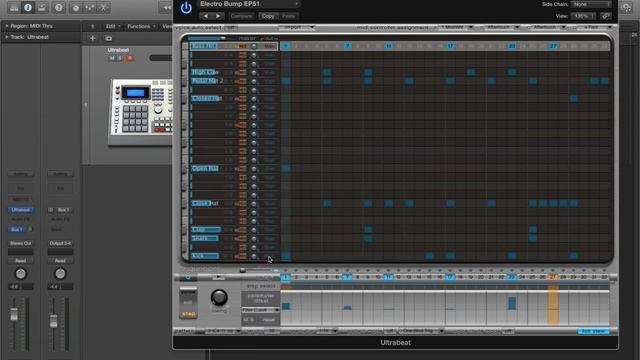The height and width of the screenshot is (360, 640).
Task: Adjust the swing knob
Action: [219, 298]
